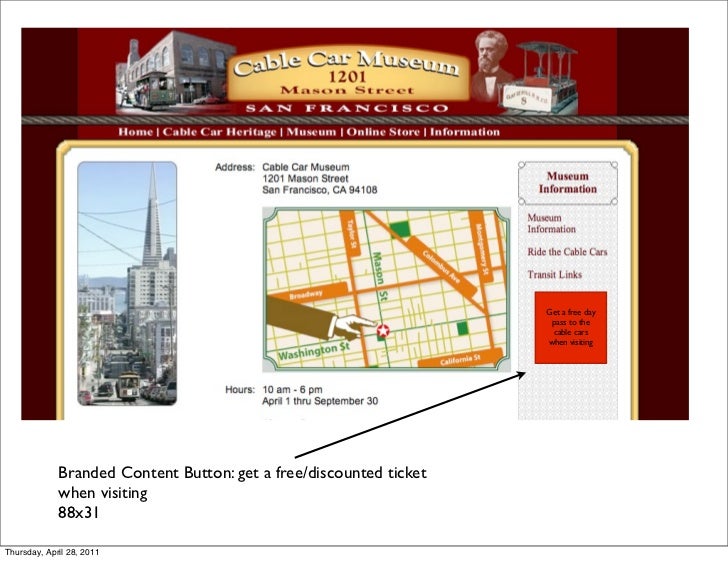Open the Transit Links sidebar link
The image size is (728, 561).
554,274
